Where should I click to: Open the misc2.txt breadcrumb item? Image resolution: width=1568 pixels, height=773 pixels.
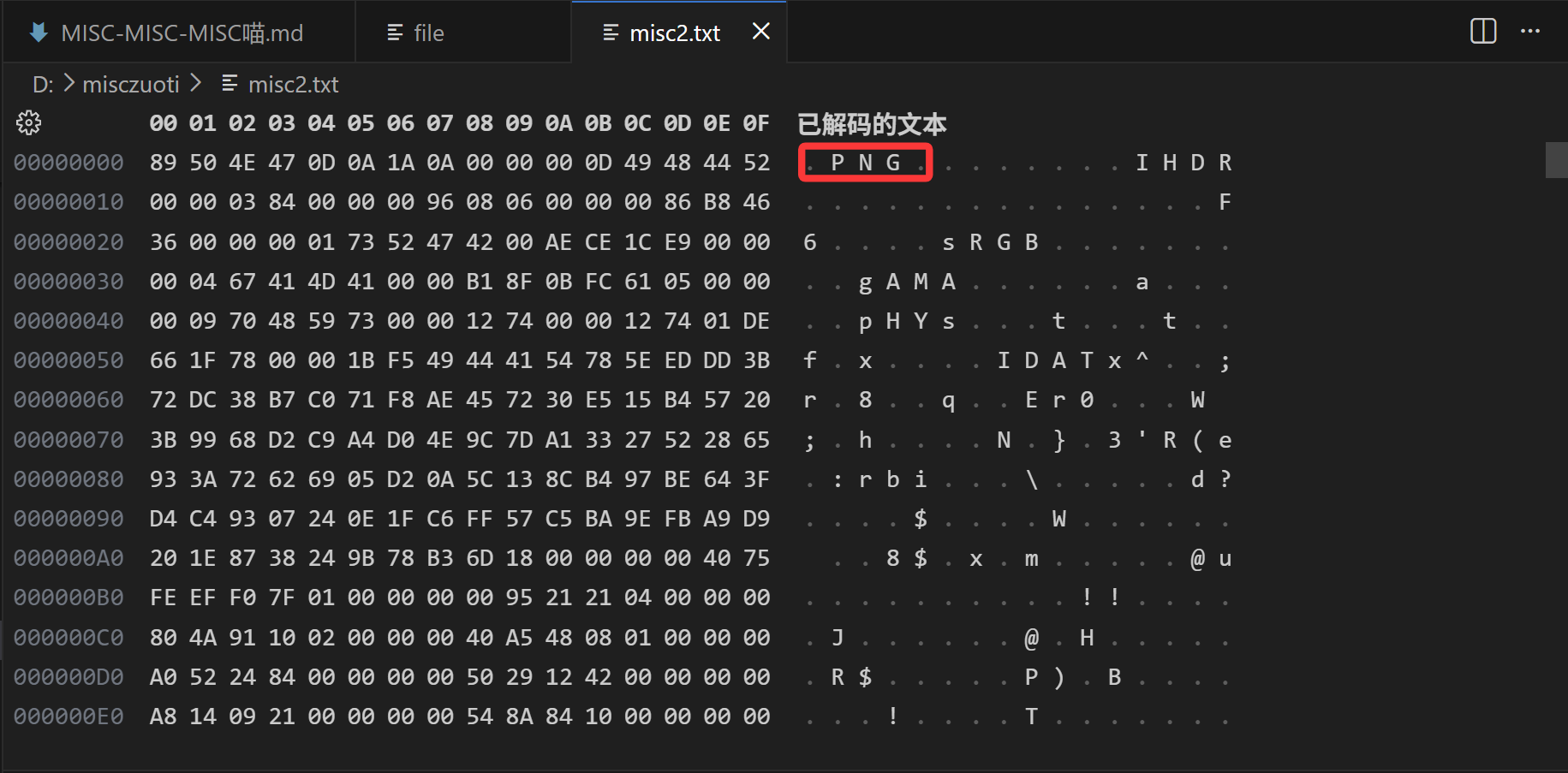(293, 84)
